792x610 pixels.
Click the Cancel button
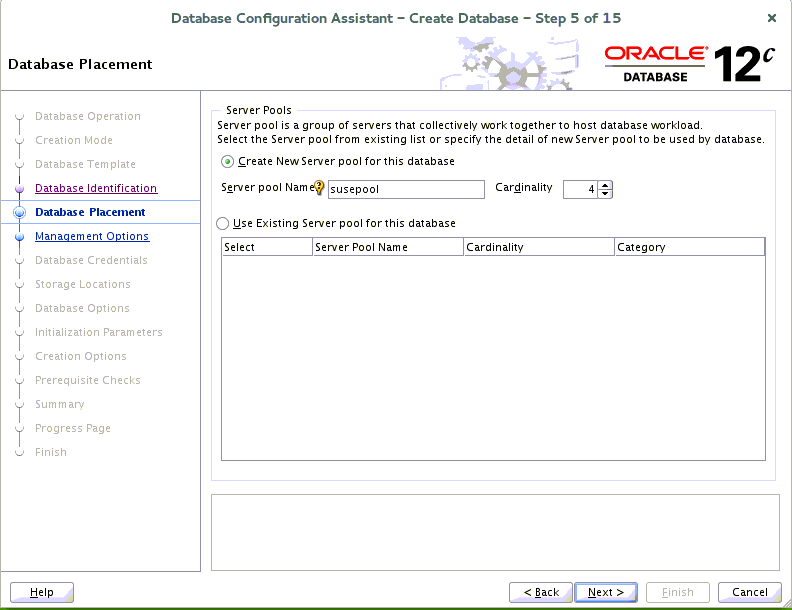coord(749,592)
